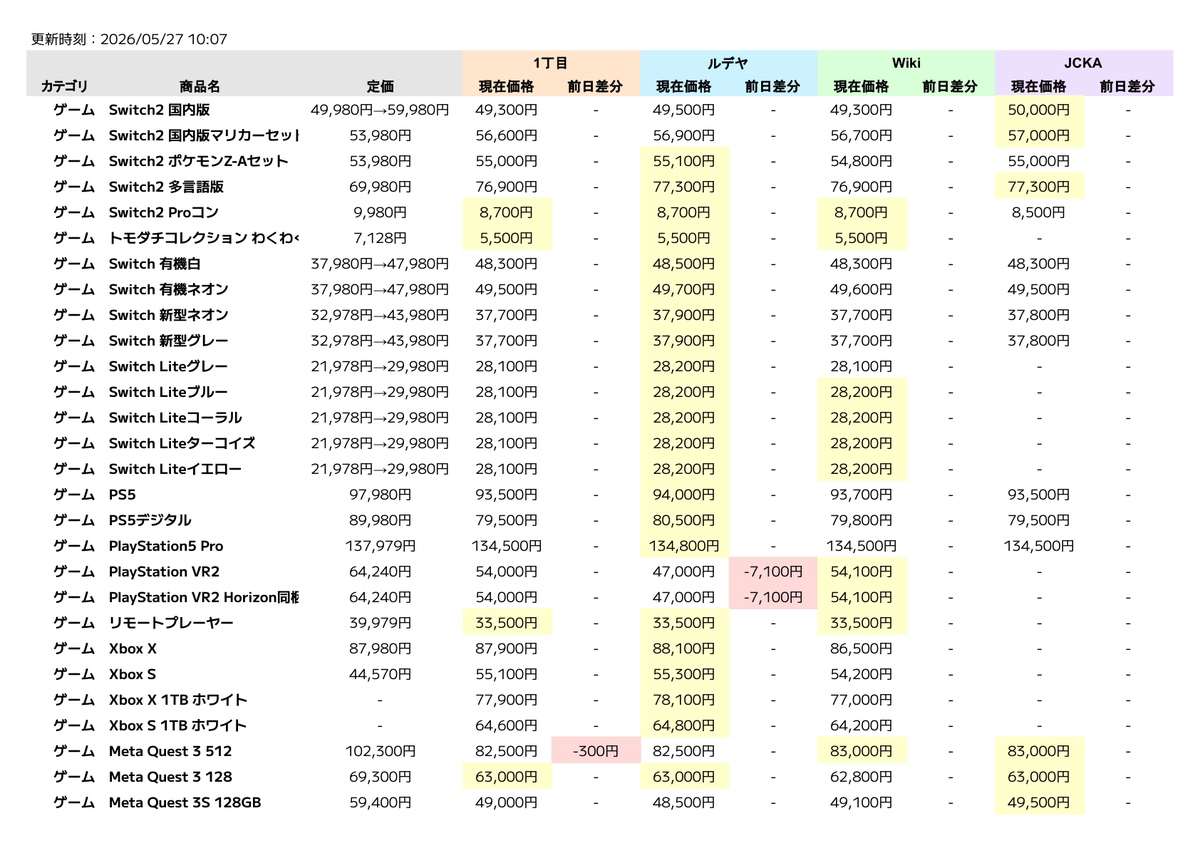Click ルデヤ 134,800円 price cell

click(684, 546)
